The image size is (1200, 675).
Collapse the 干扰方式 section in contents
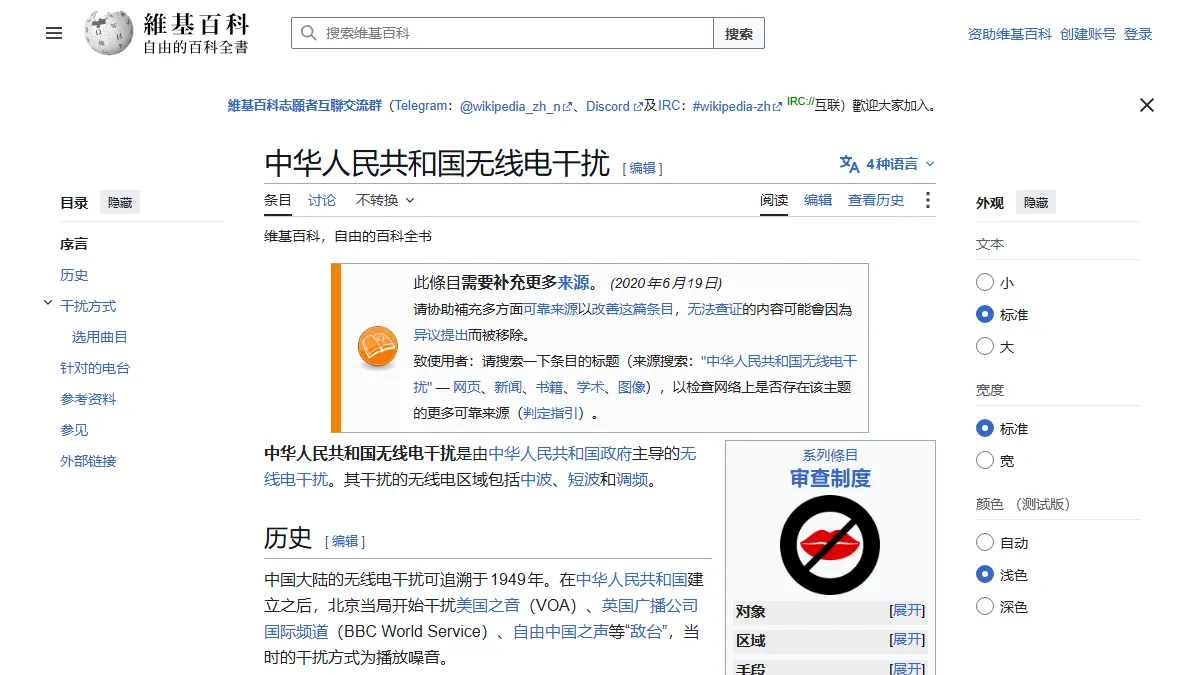(x=48, y=304)
